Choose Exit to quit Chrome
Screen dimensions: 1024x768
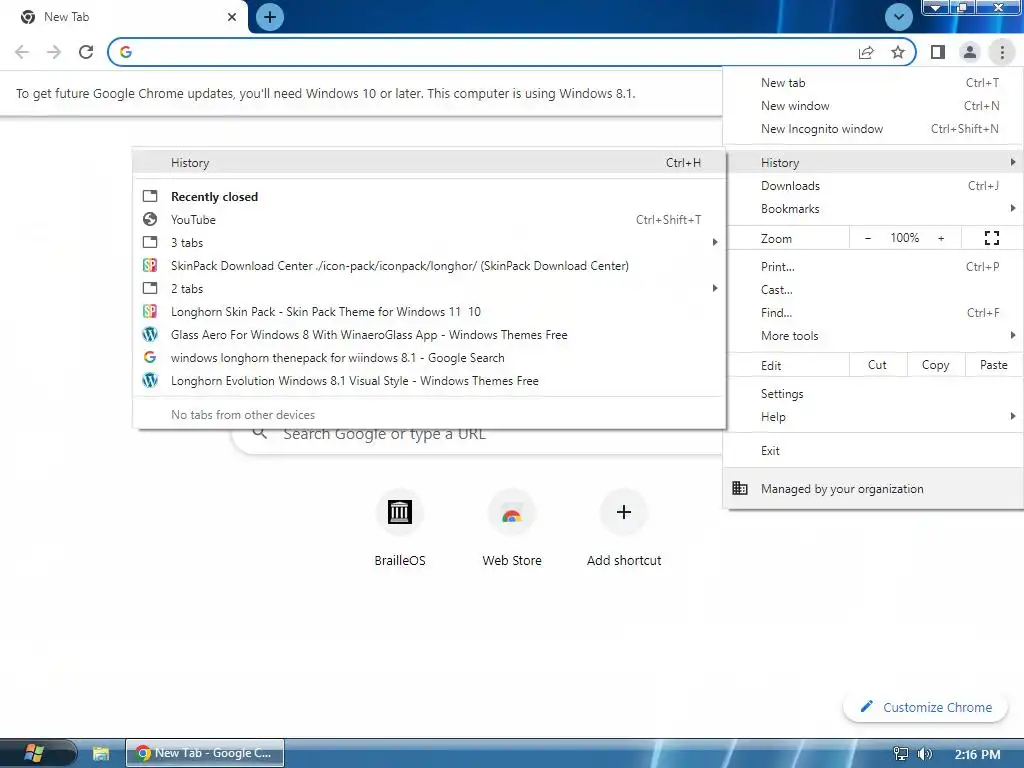pos(872,451)
